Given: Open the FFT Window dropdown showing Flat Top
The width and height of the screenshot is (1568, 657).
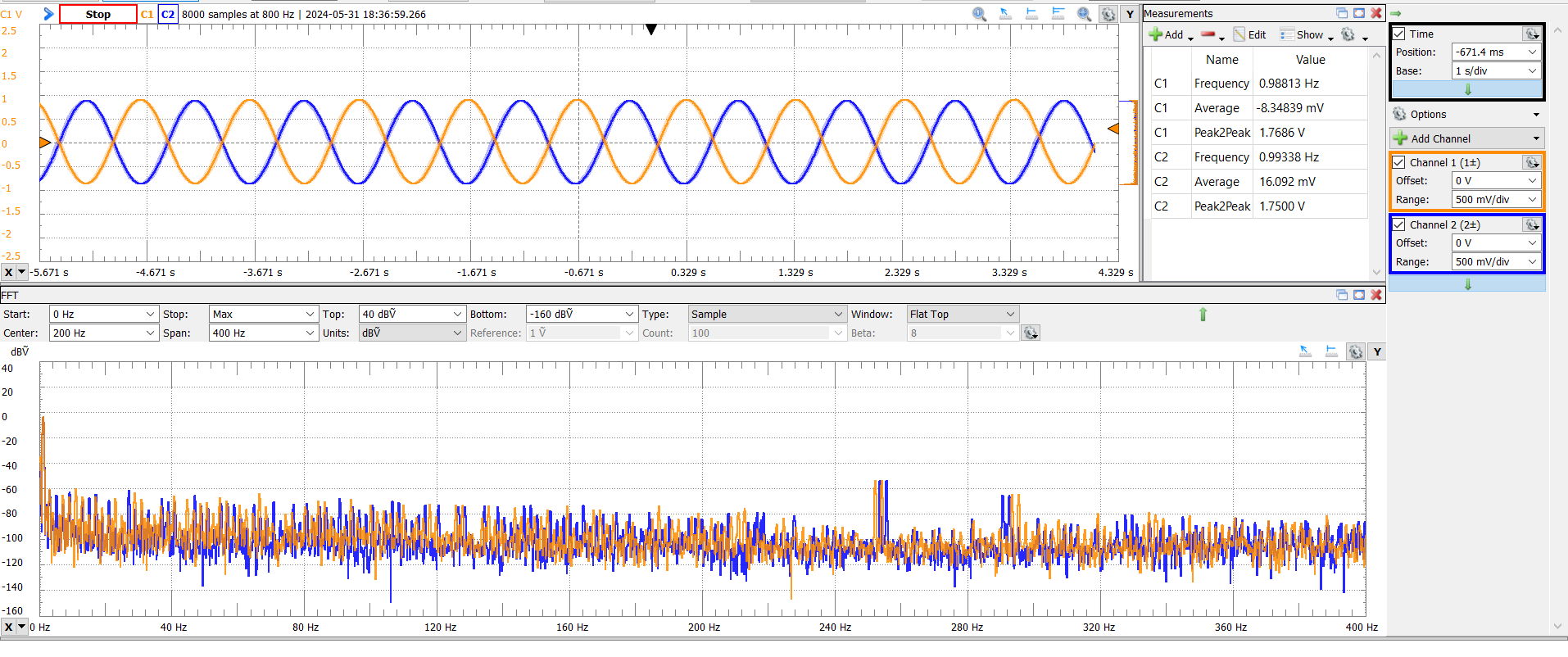Looking at the screenshot, I should (962, 315).
